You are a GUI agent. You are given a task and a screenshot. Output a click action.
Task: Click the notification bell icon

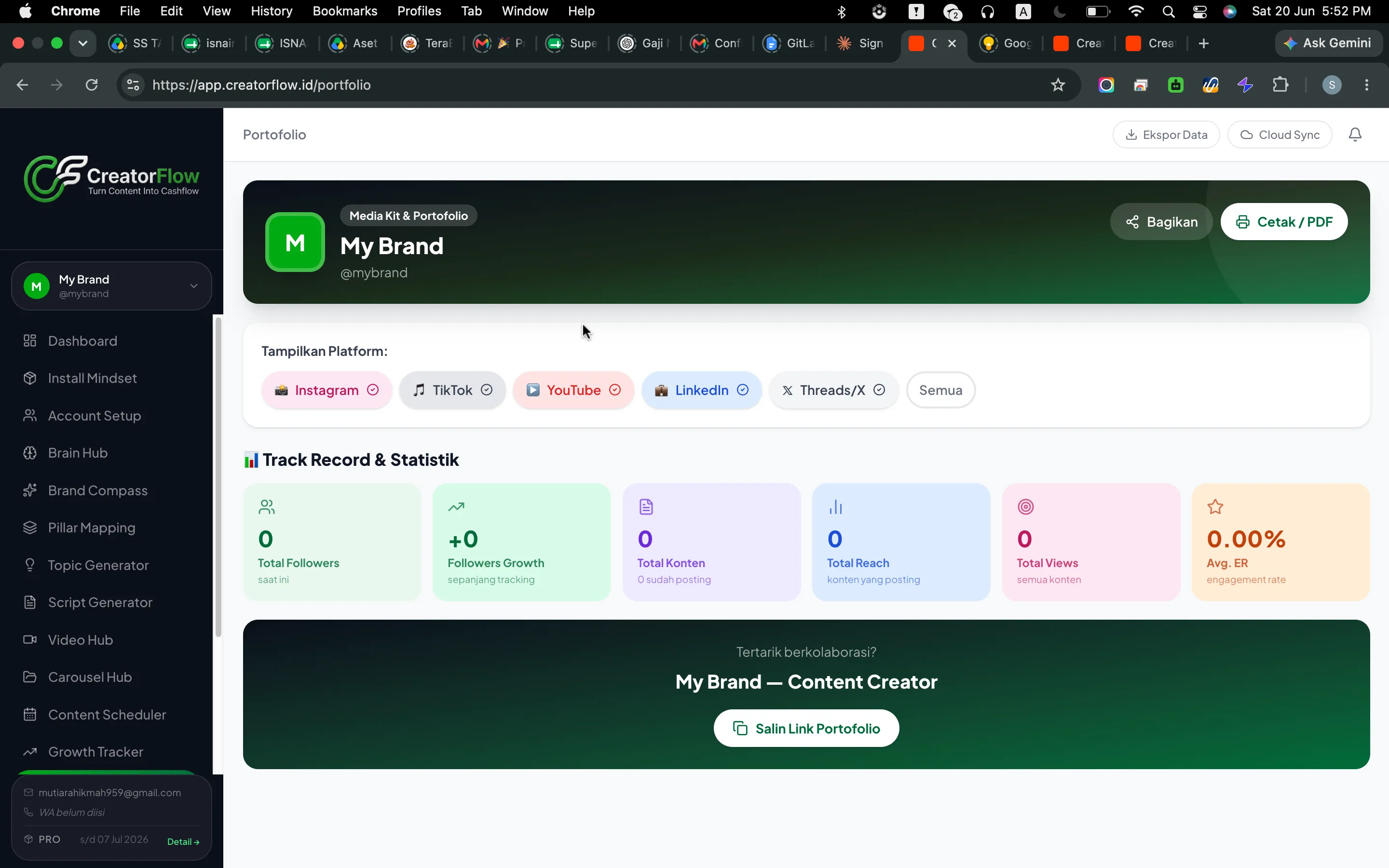click(1355, 135)
